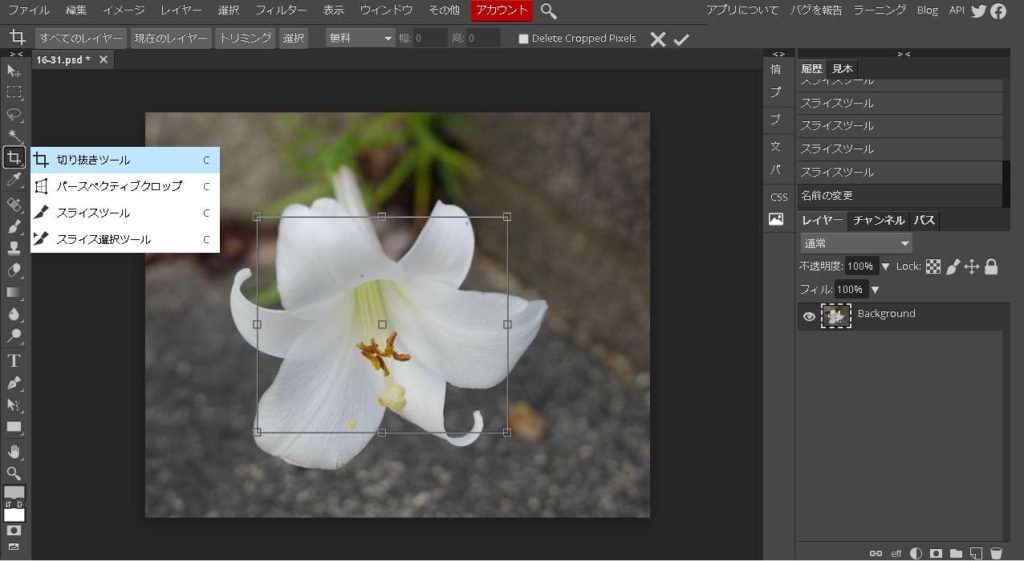Open search with the magnifier icon in the menu bar
The height and width of the screenshot is (561, 1024).
pos(549,11)
